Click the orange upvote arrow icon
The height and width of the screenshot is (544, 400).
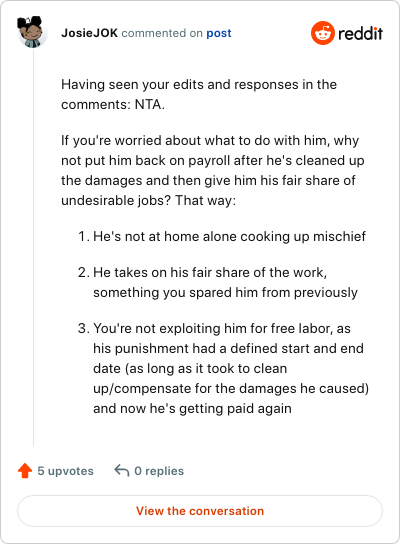coord(25,471)
